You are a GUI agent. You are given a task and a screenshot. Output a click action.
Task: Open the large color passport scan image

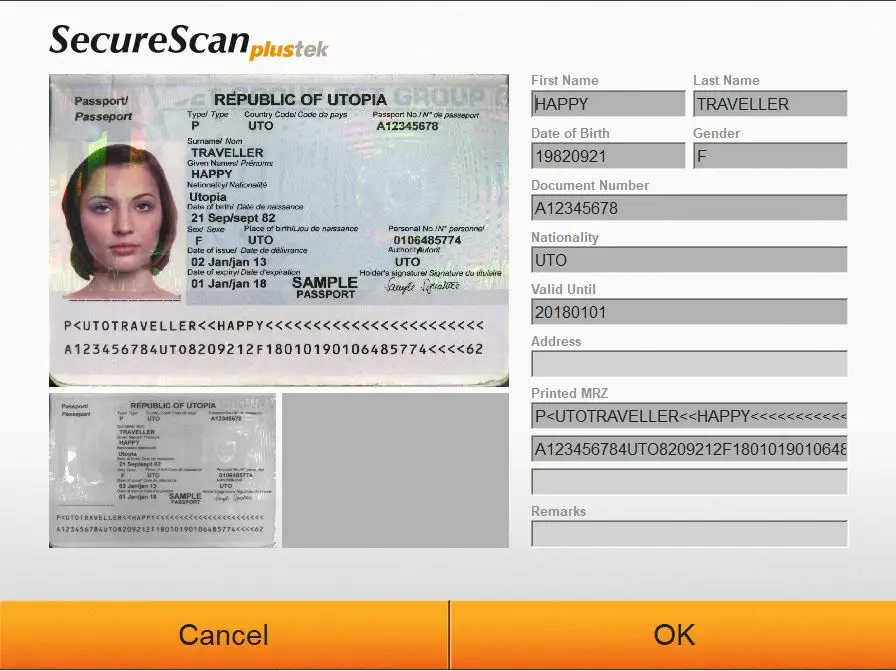point(279,230)
